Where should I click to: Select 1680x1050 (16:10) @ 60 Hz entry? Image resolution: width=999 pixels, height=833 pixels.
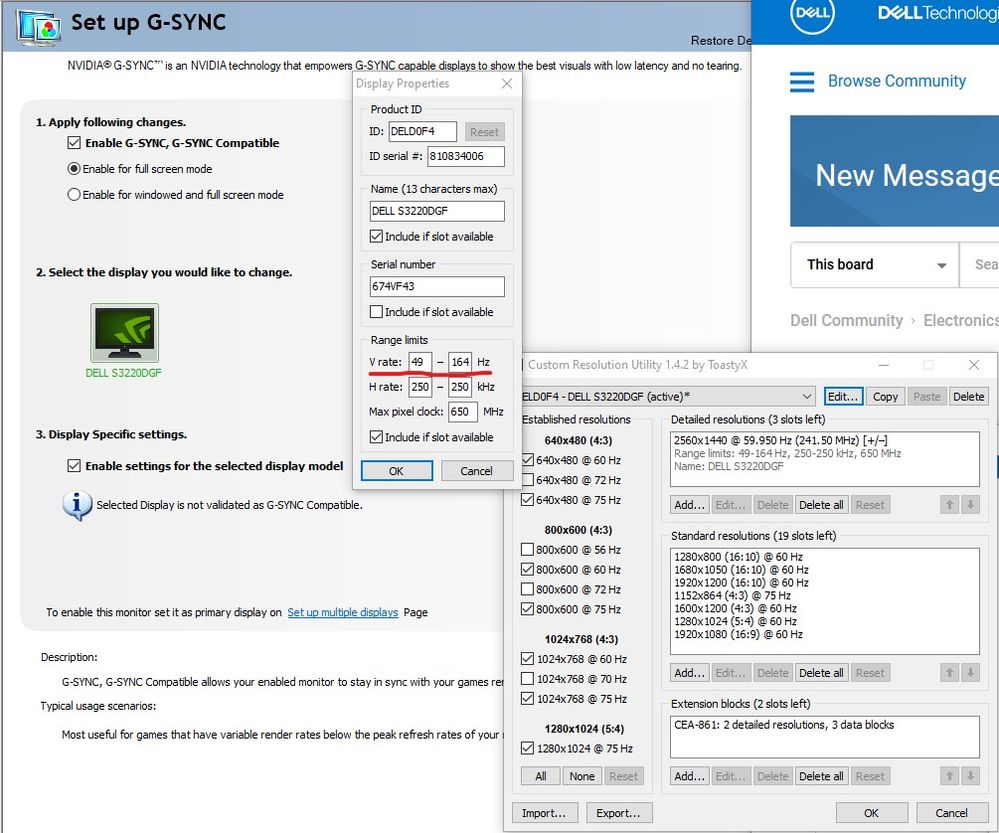[742, 570]
